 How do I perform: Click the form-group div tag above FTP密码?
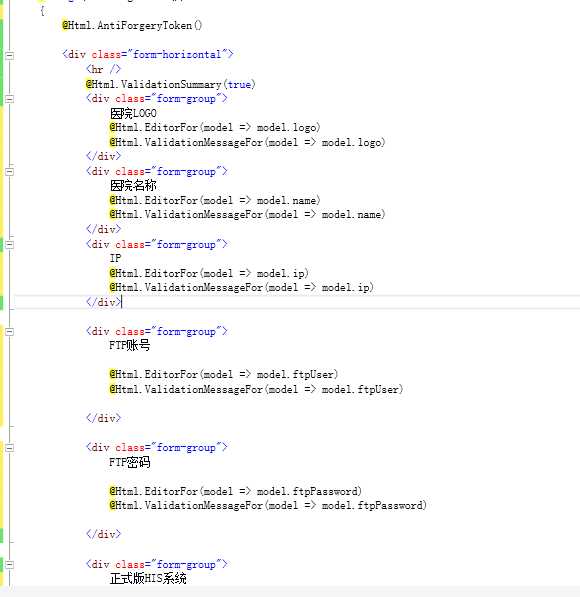(157, 447)
